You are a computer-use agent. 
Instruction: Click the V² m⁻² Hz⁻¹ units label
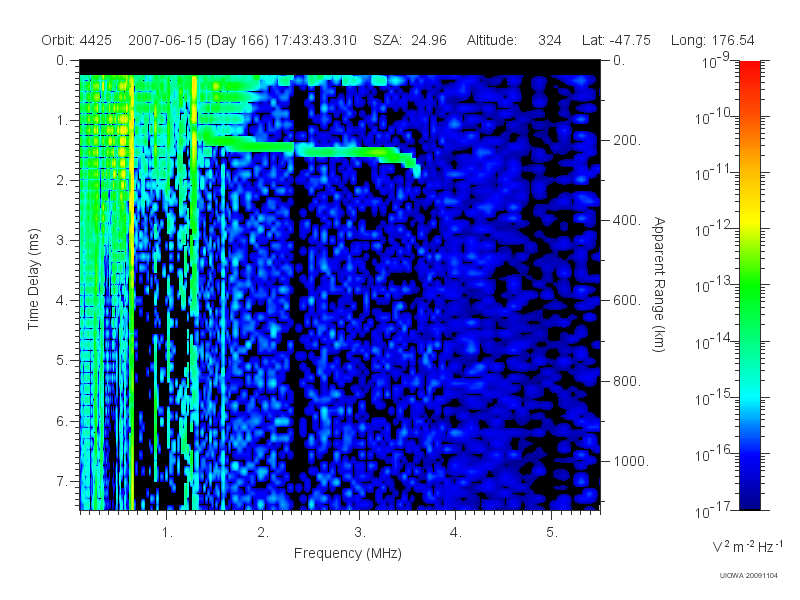click(747, 546)
